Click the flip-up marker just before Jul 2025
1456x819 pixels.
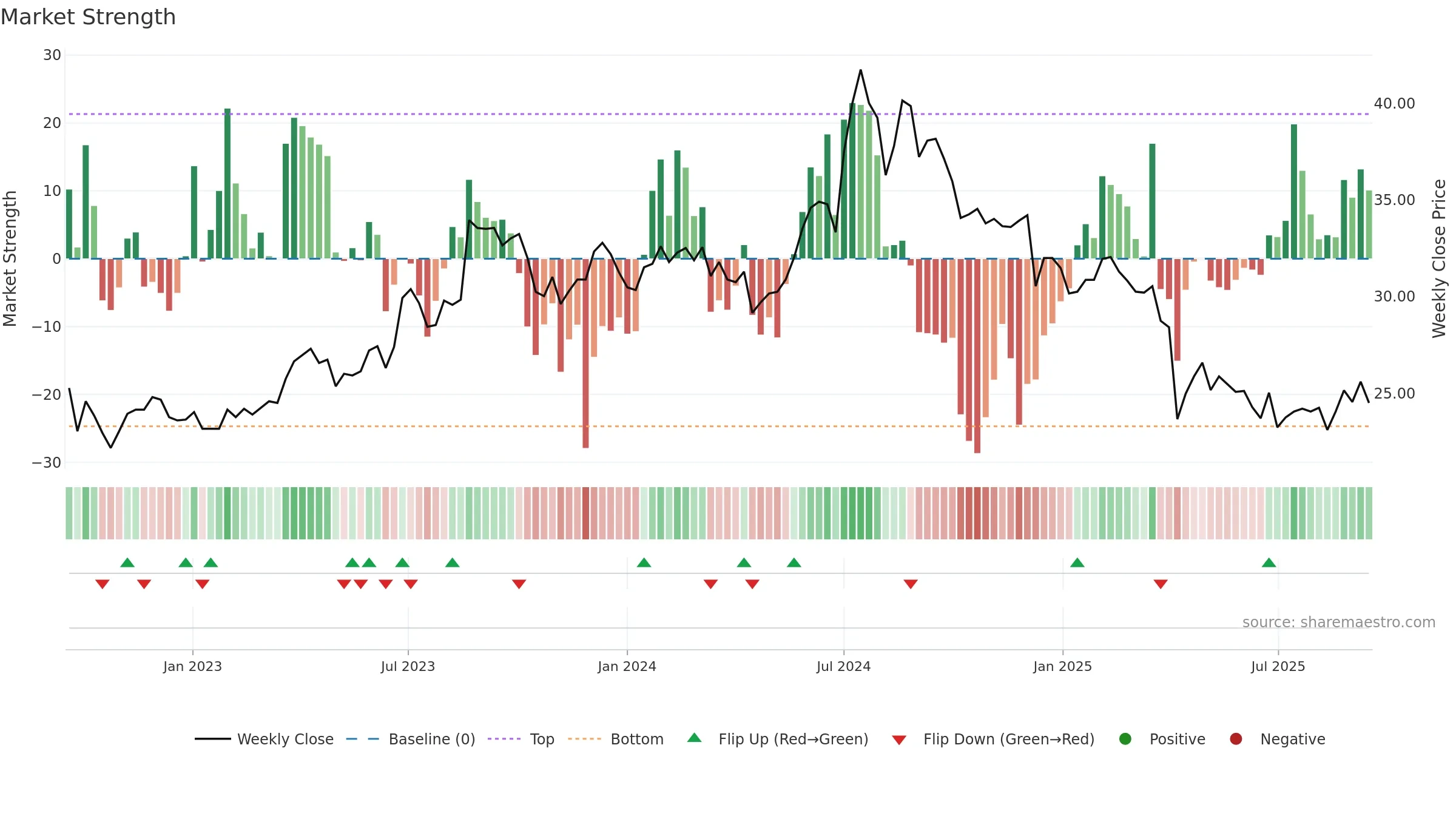click(x=1269, y=562)
